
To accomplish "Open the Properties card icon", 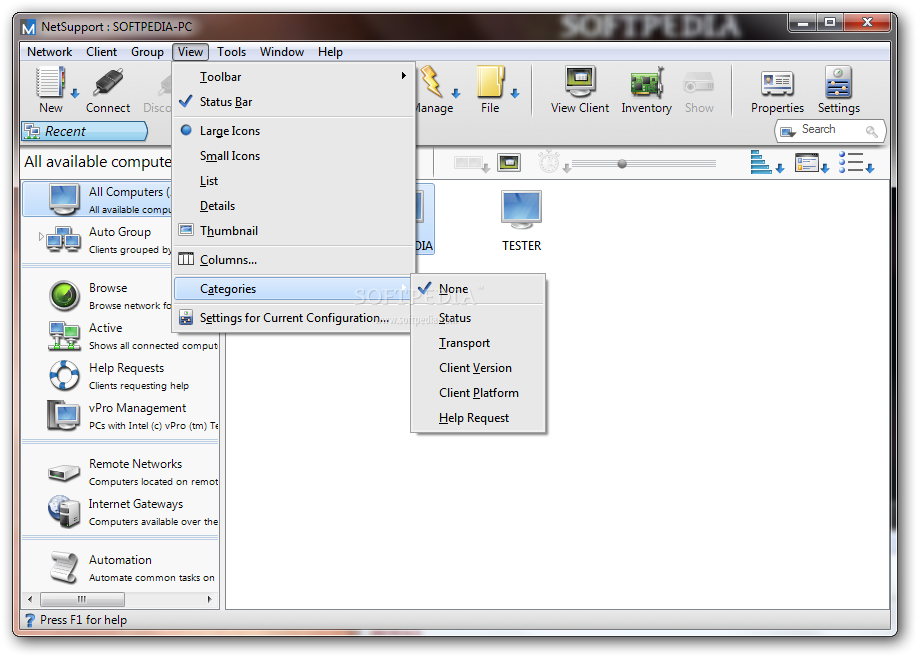I will click(x=777, y=83).
